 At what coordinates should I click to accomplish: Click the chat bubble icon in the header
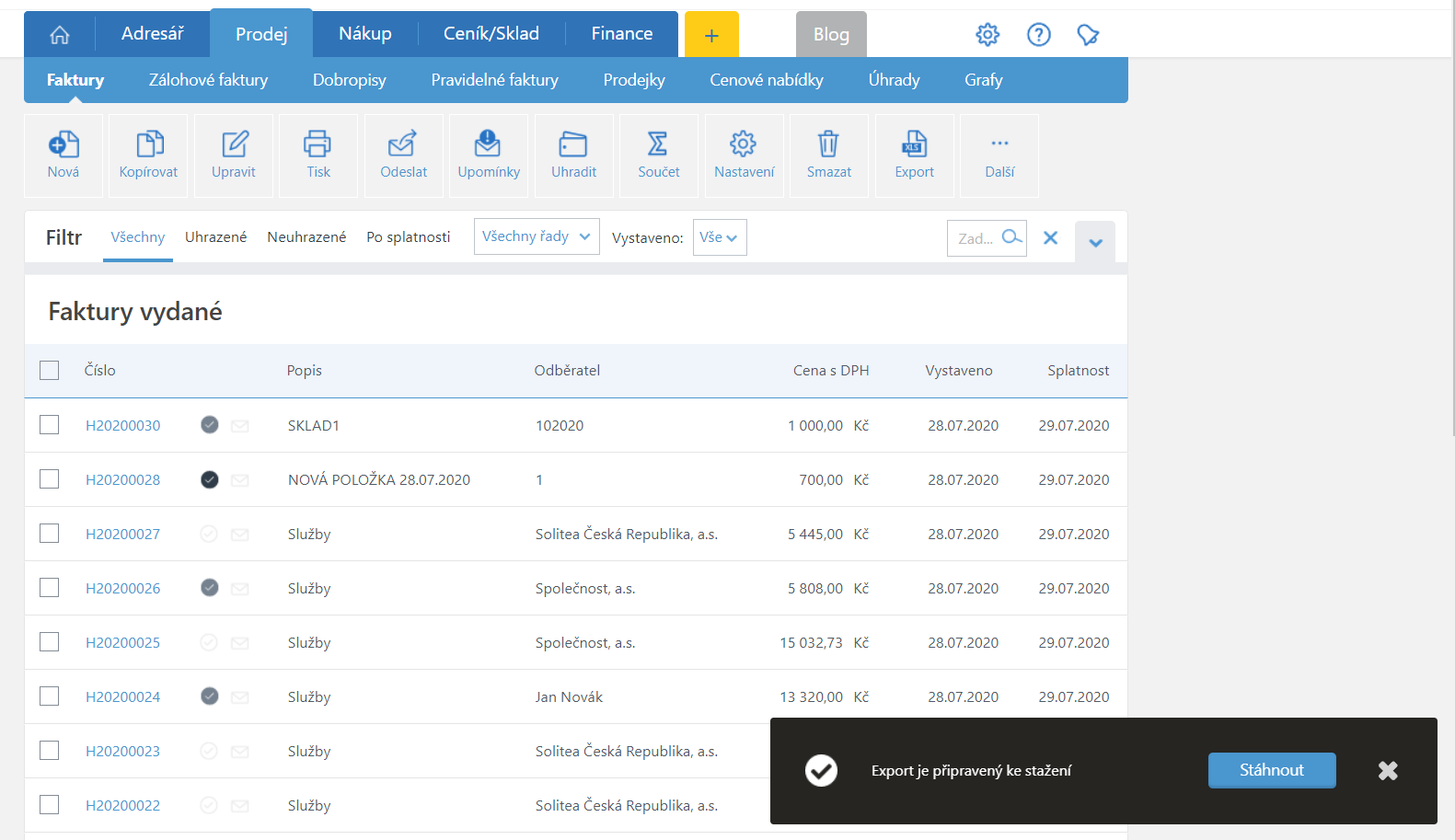[x=1089, y=35]
